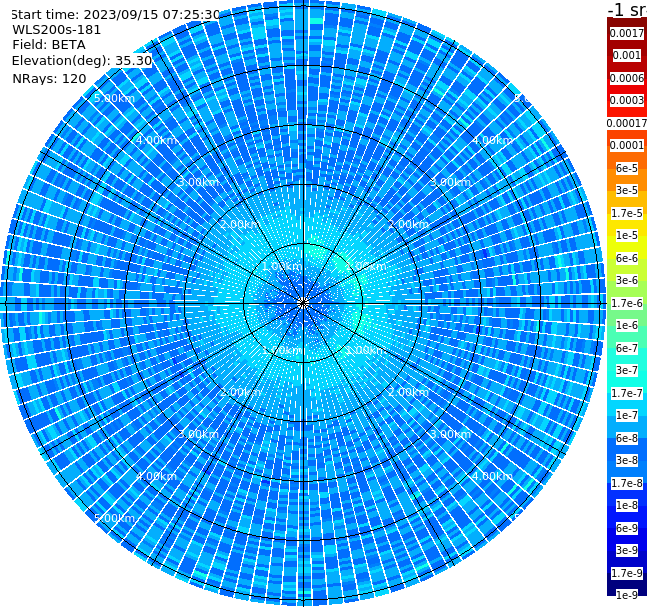Select the WLS200s-181 instrument label
647x607 pixels.
57,30
